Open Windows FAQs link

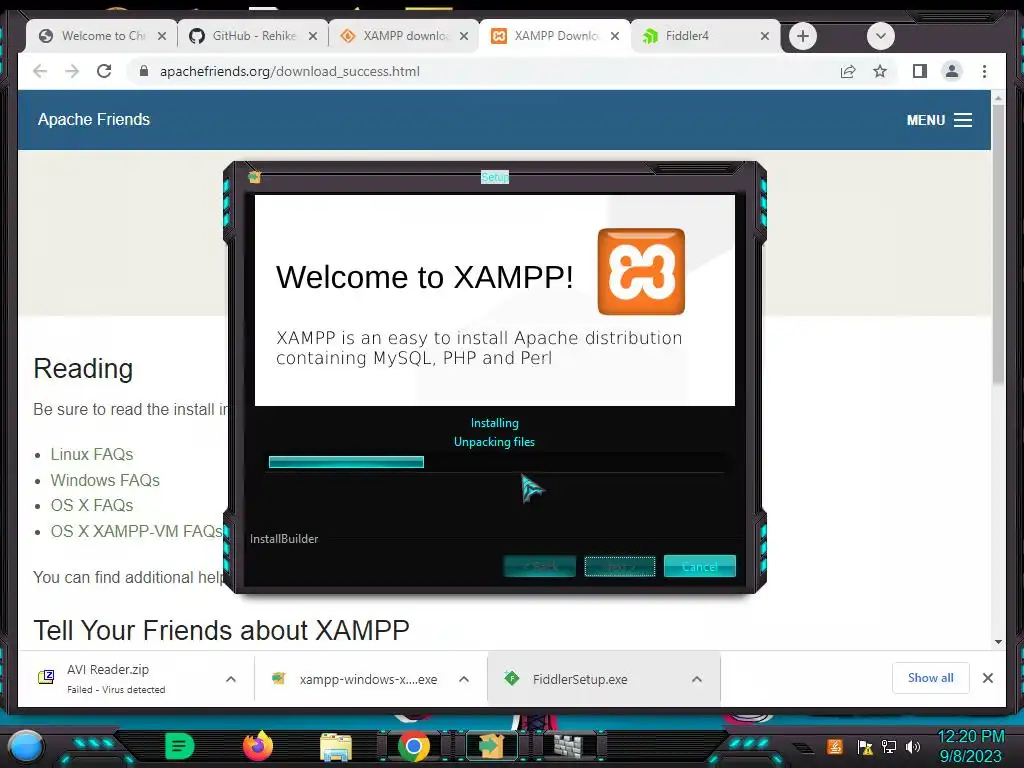(x=105, y=480)
